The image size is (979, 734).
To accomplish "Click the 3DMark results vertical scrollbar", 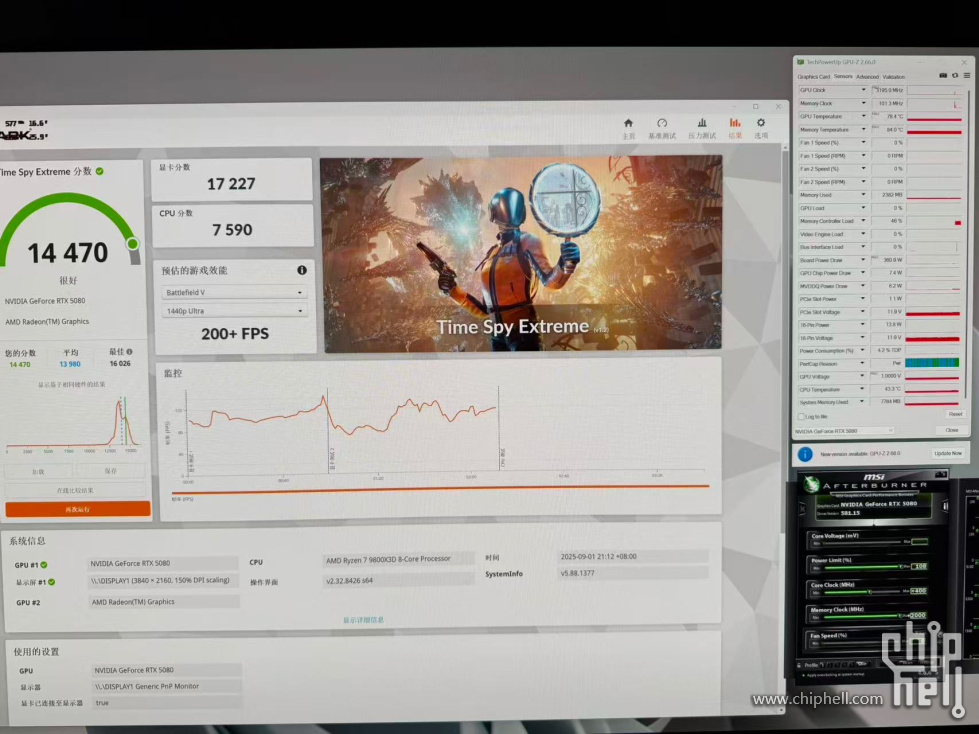I will pyautogui.click(x=785, y=428).
